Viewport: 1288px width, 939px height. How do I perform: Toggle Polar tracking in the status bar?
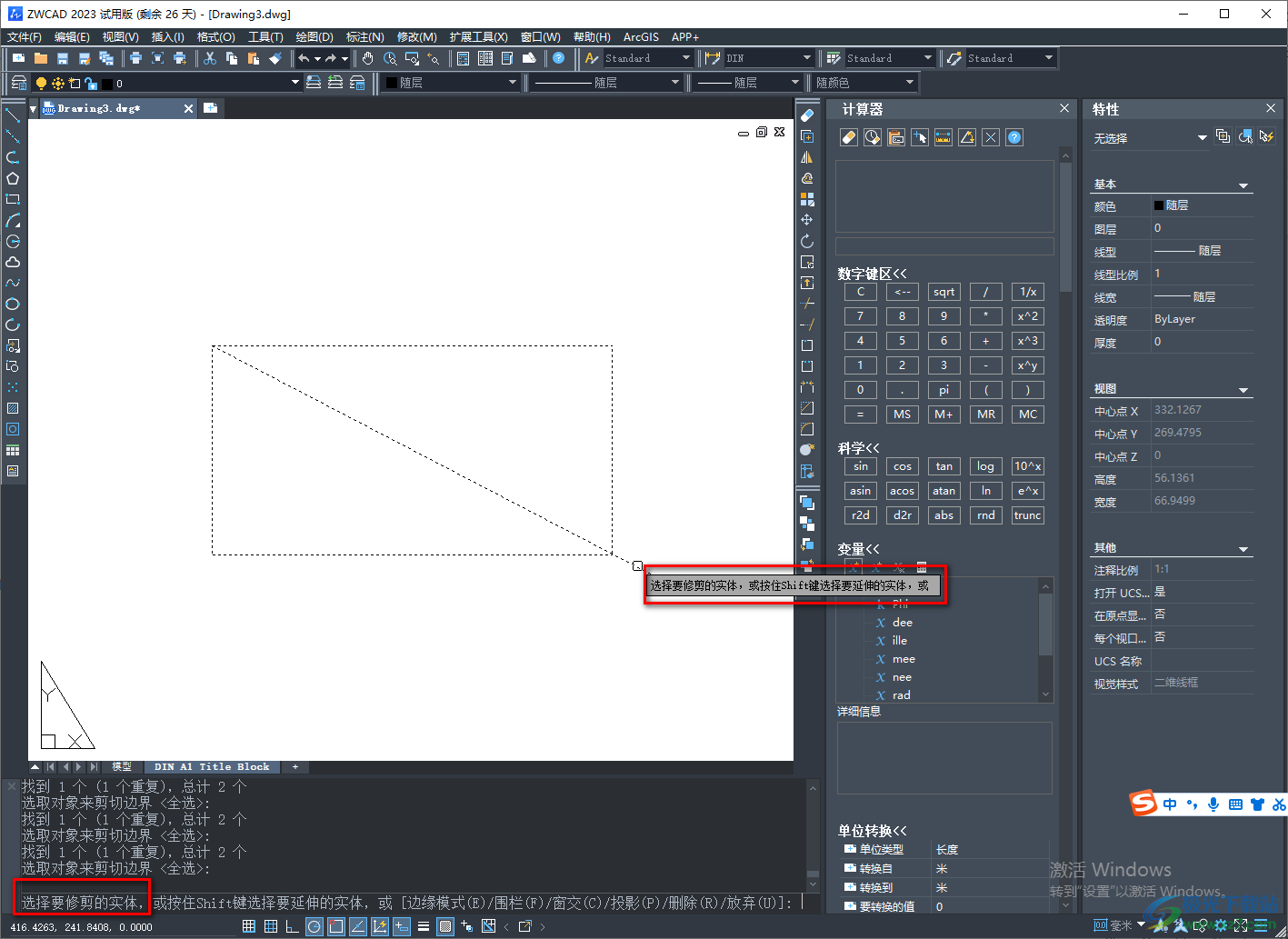coord(314,926)
